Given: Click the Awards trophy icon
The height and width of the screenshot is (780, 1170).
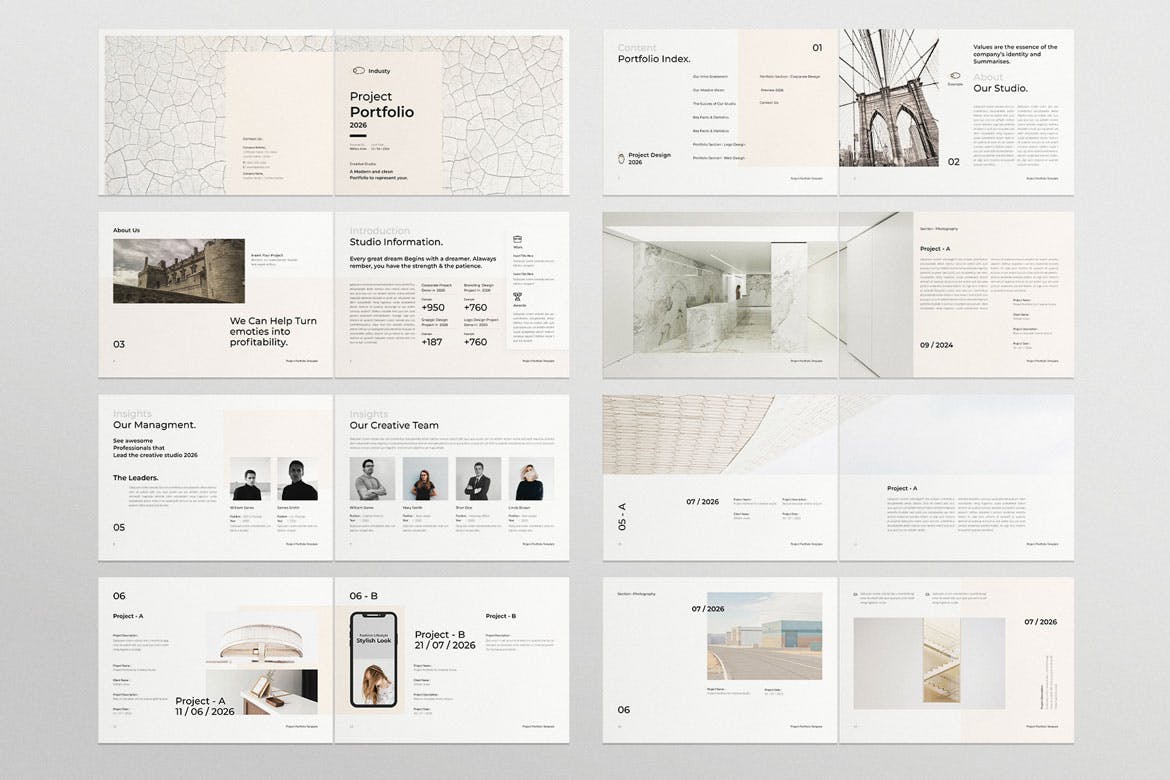Looking at the screenshot, I should (518, 297).
